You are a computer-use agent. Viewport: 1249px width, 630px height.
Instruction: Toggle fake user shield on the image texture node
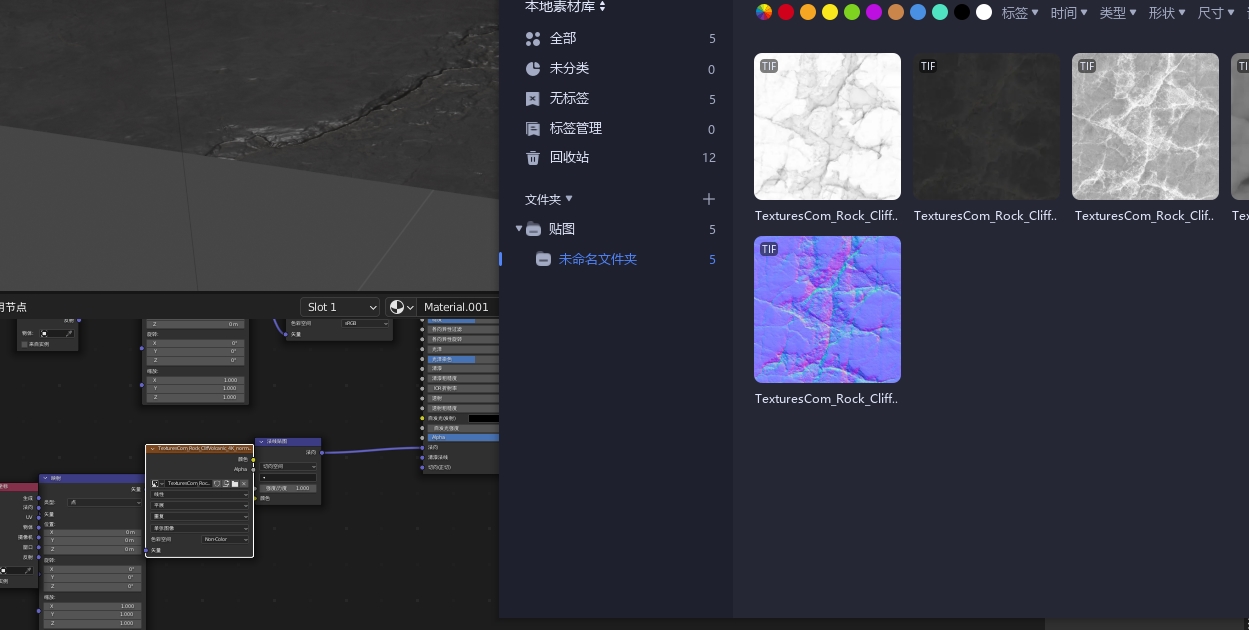[x=215, y=483]
